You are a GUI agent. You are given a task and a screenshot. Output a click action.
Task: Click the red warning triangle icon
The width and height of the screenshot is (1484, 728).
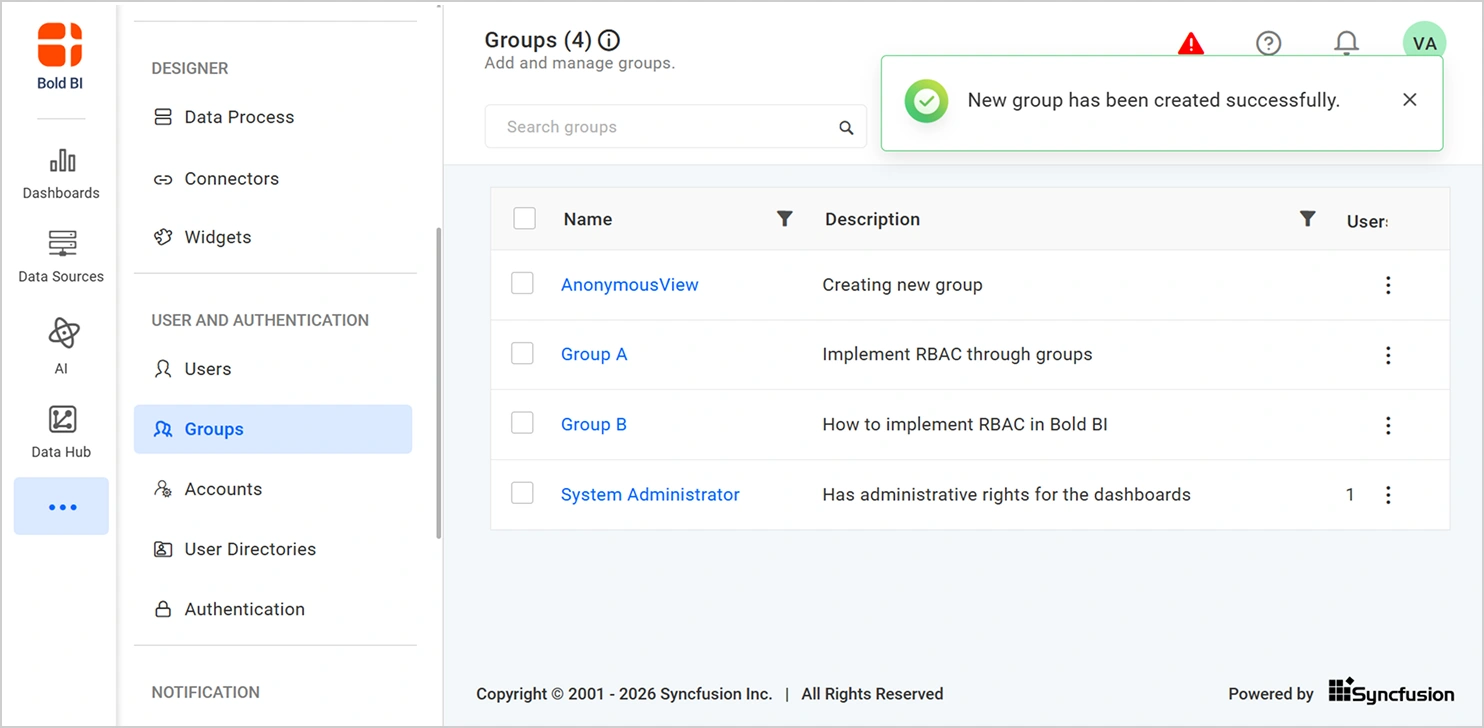point(1191,43)
